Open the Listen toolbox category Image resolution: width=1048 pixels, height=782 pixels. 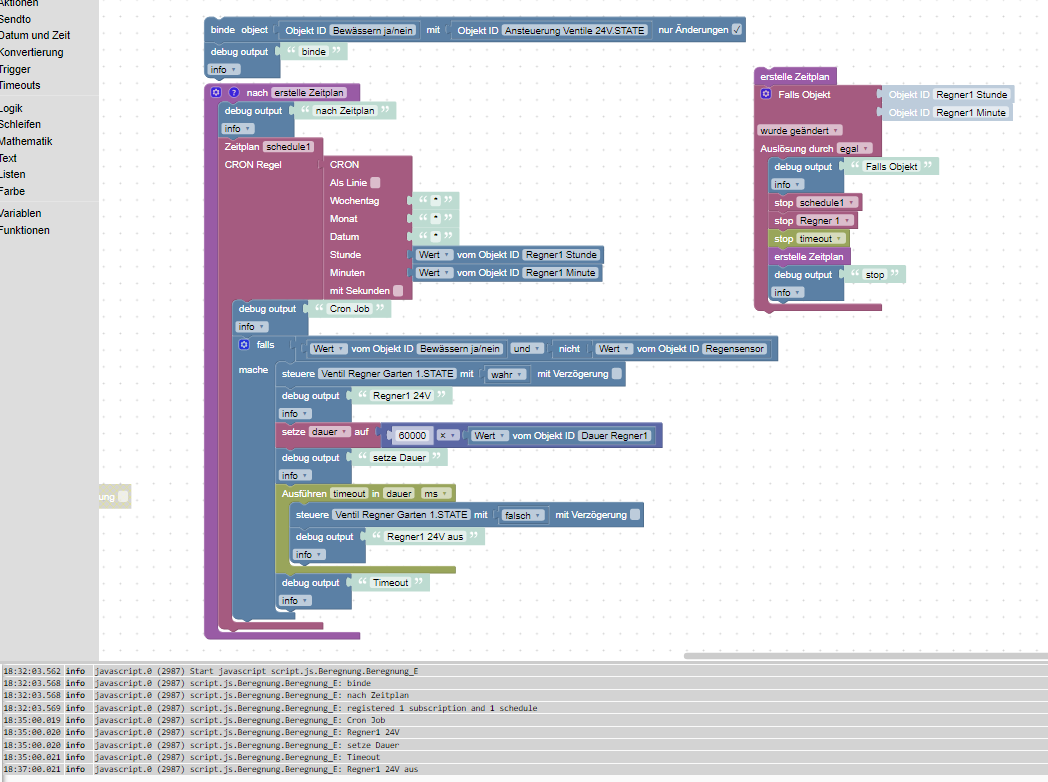(13, 174)
